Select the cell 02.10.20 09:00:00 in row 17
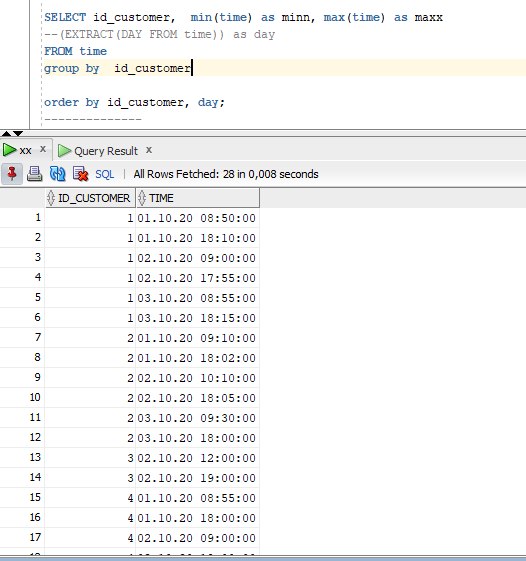Viewport: 526px width, 561px height. (197, 538)
